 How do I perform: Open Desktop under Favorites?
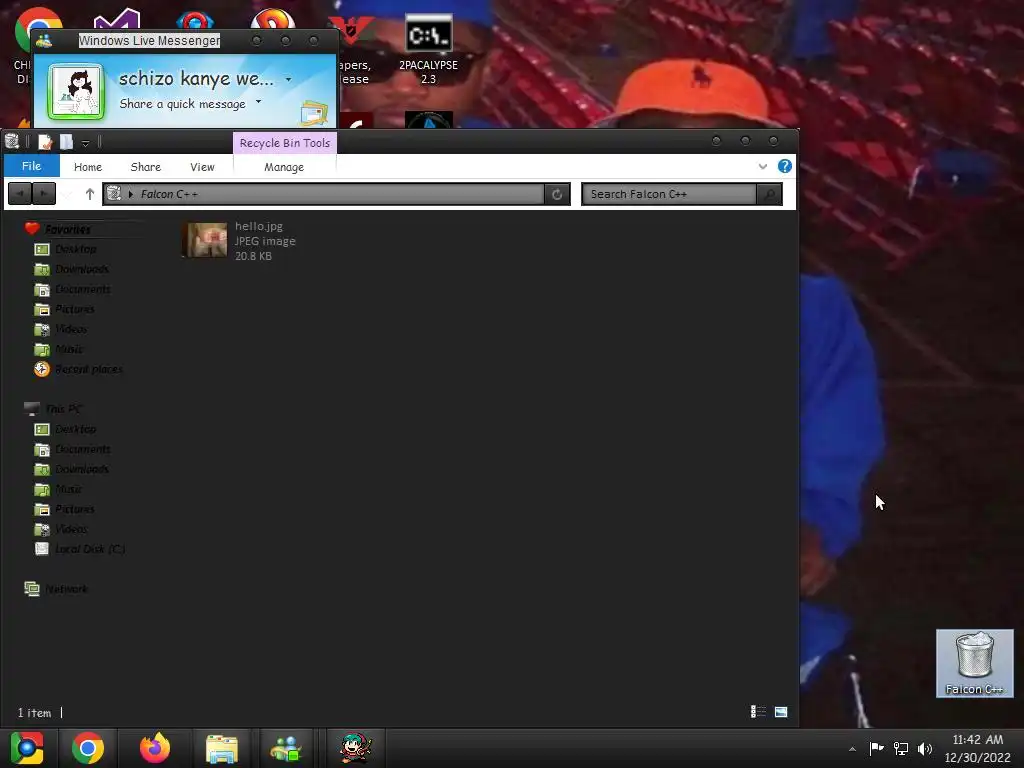76,249
